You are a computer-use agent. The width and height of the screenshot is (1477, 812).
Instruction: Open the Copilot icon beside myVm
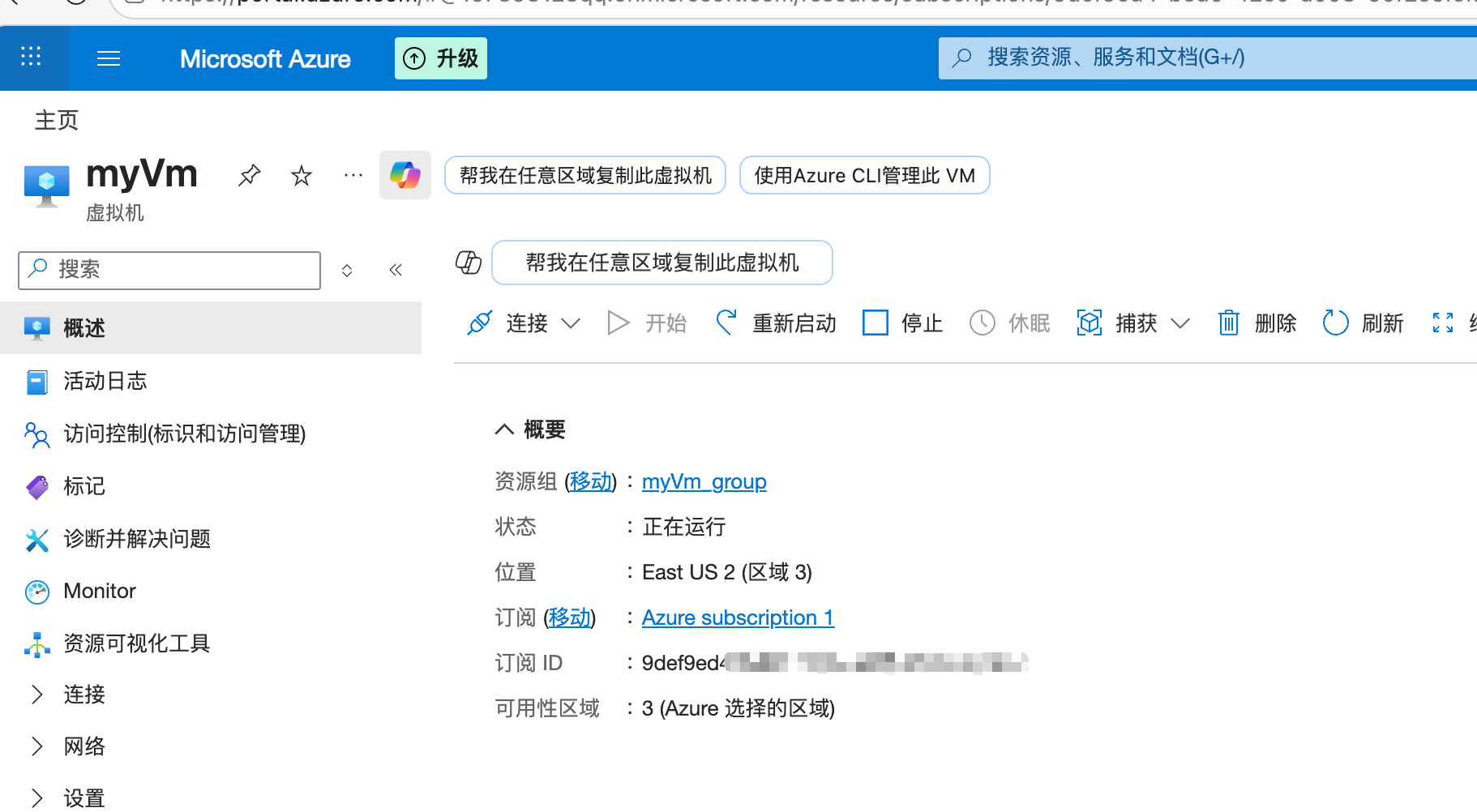pyautogui.click(x=405, y=175)
